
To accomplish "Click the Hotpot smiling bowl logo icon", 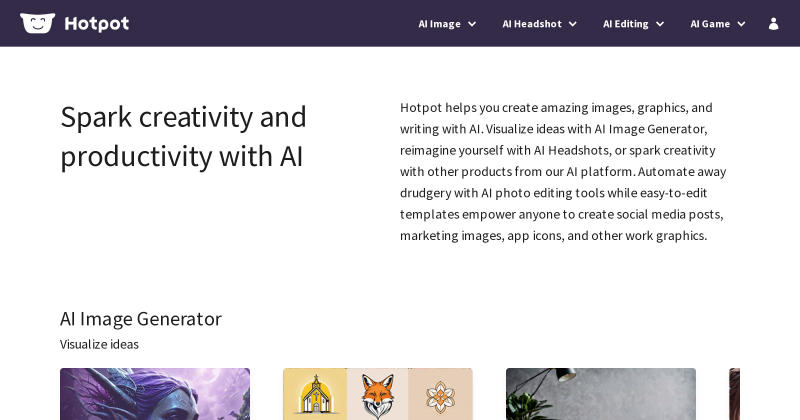I will click(x=37, y=23).
